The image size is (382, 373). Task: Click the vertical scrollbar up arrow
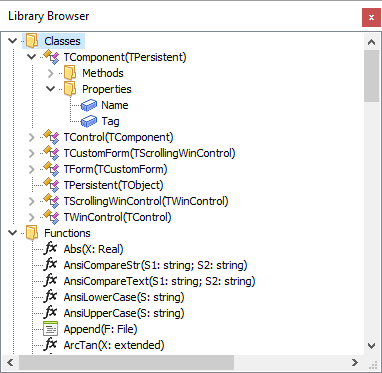pyautogui.click(x=372, y=42)
